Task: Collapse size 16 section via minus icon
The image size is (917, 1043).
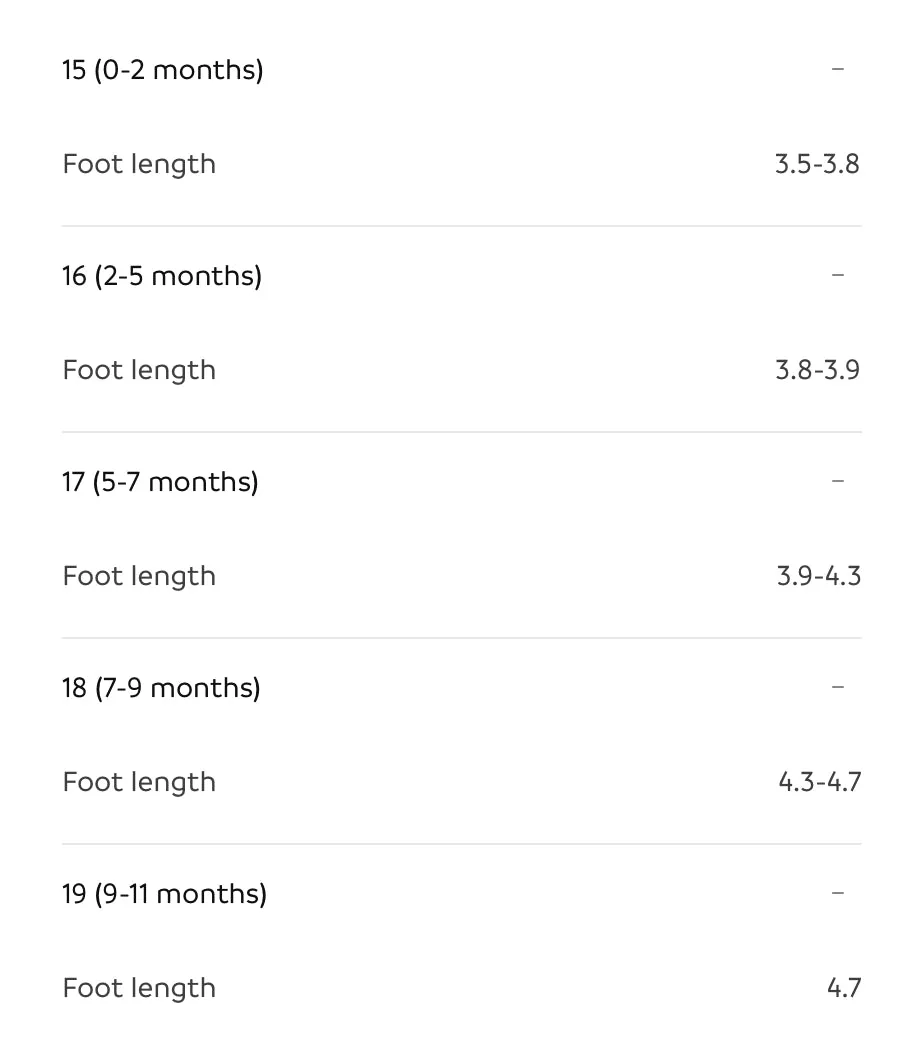Action: pyautogui.click(x=837, y=275)
